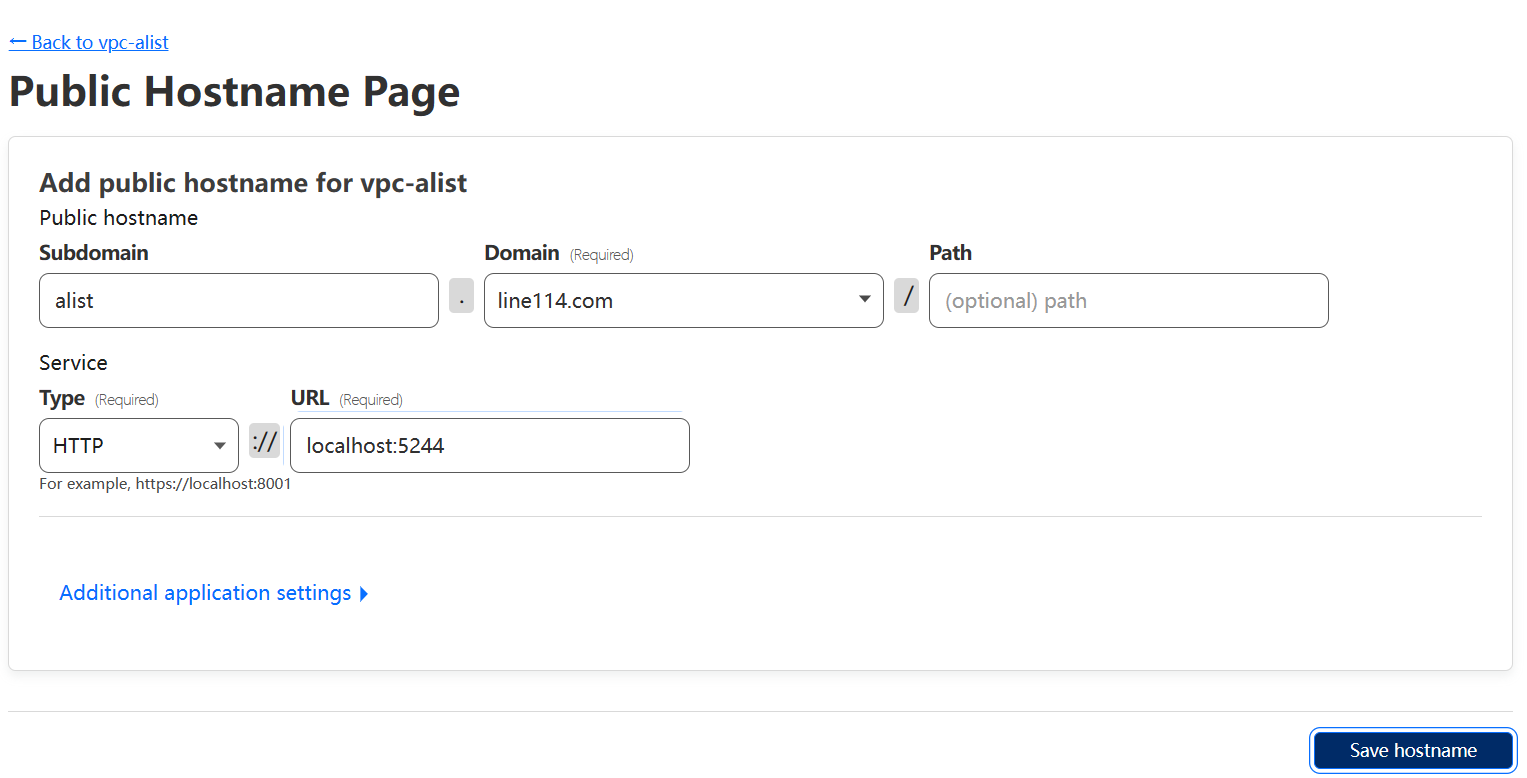Click the URL field with localhost:5244
Screen dimensions: 1527x778
click(x=490, y=445)
